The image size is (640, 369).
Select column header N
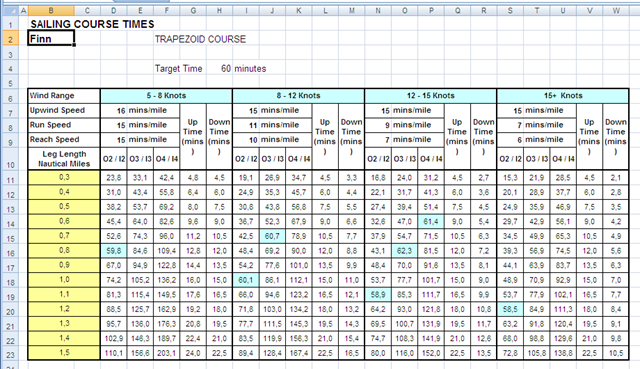pyautogui.click(x=378, y=11)
